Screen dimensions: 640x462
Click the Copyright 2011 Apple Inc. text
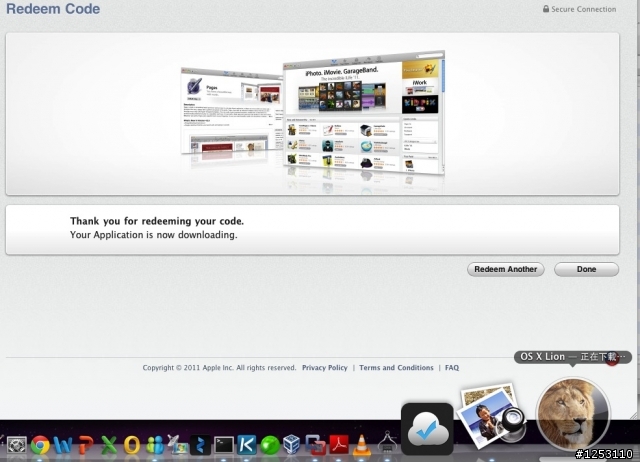(219, 368)
